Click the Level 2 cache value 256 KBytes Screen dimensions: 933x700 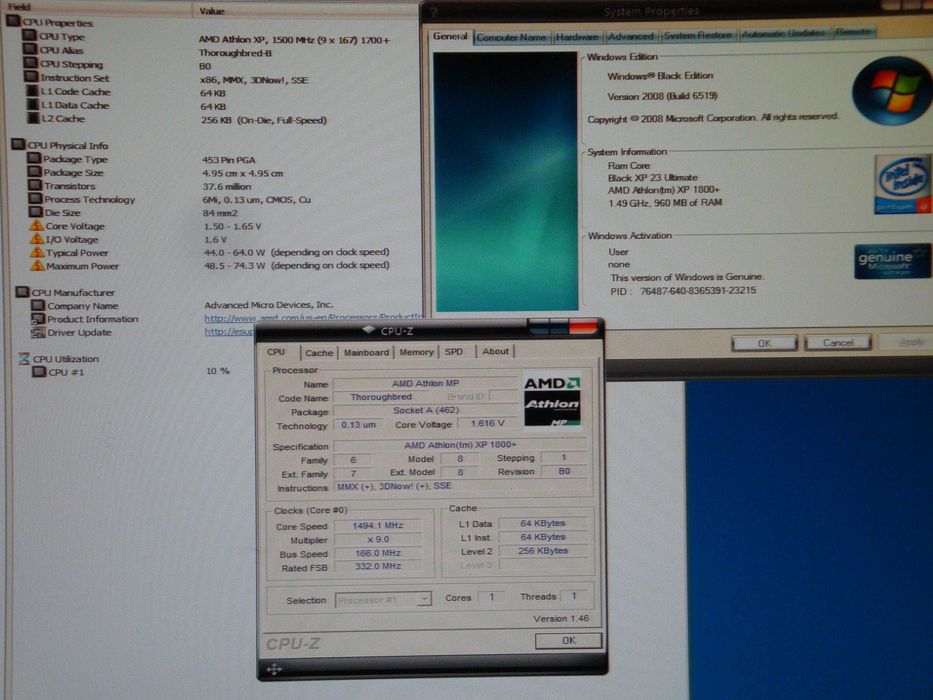[x=542, y=551]
